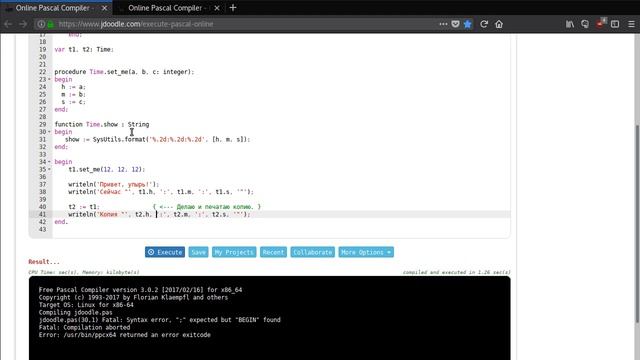Click line 31 with SysUtils.format call

158,140
